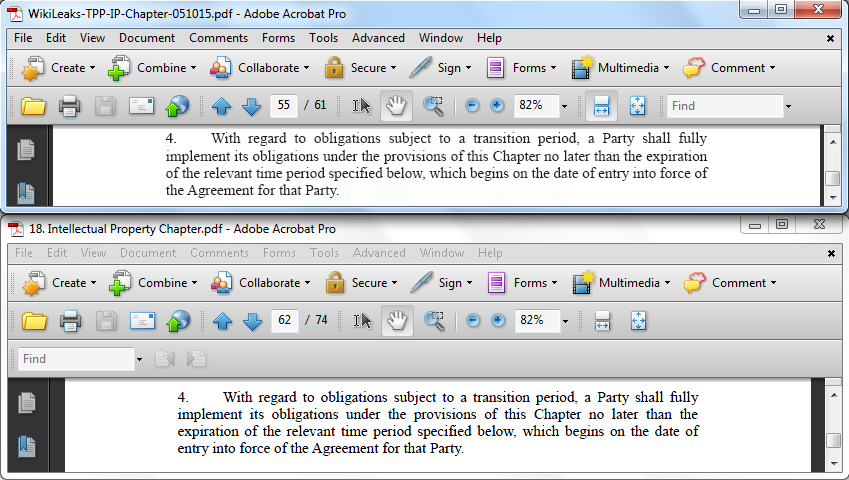Viewport: 849px width, 480px height.
Task: Go to the previous page in the WikiLeaks window
Action: [221, 106]
